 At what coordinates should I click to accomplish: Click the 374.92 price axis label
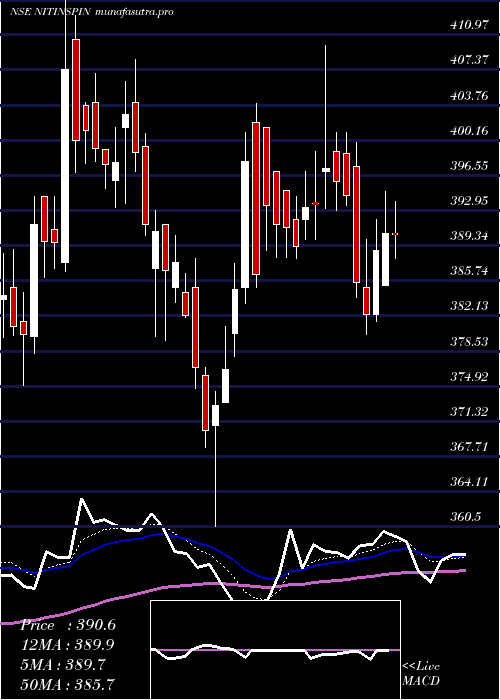click(469, 376)
